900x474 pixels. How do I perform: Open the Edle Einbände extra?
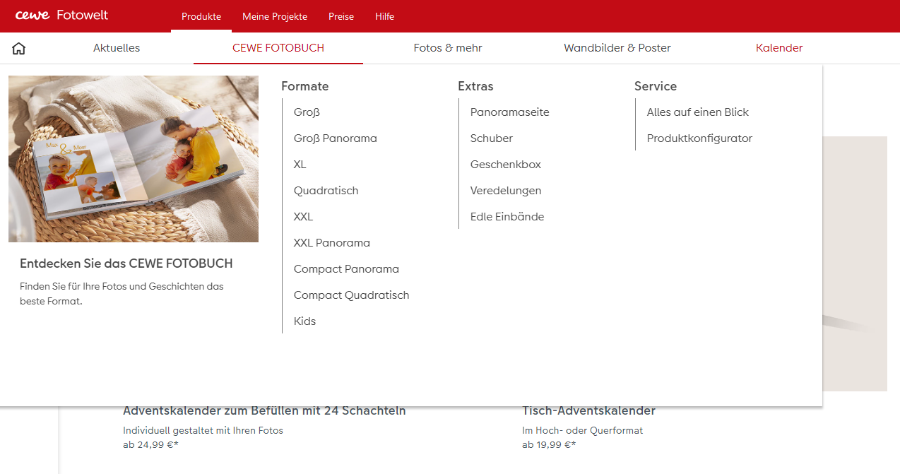(x=507, y=216)
